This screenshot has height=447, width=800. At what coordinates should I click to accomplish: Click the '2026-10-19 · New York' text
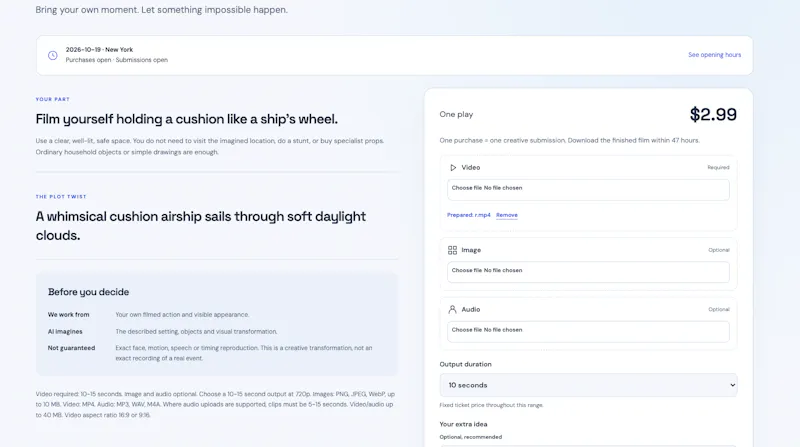pyautogui.click(x=99, y=49)
